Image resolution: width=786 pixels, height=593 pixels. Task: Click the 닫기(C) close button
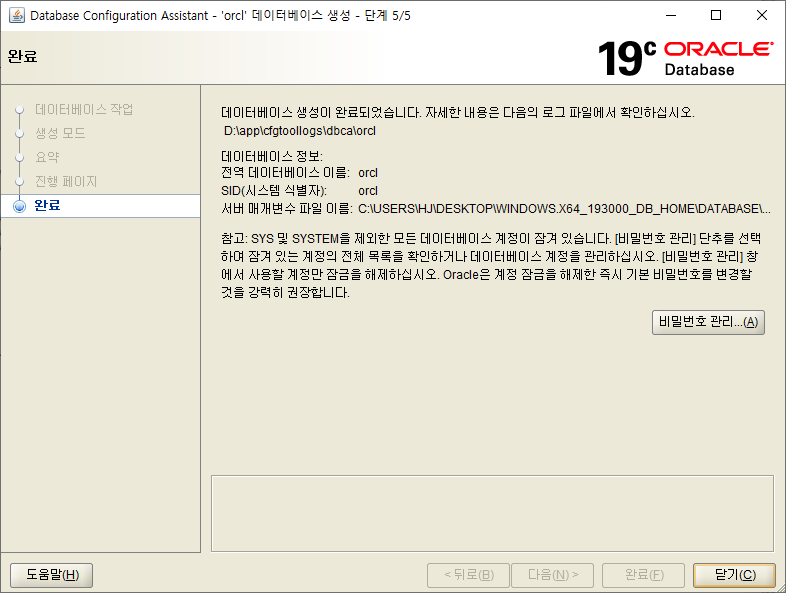[734, 575]
